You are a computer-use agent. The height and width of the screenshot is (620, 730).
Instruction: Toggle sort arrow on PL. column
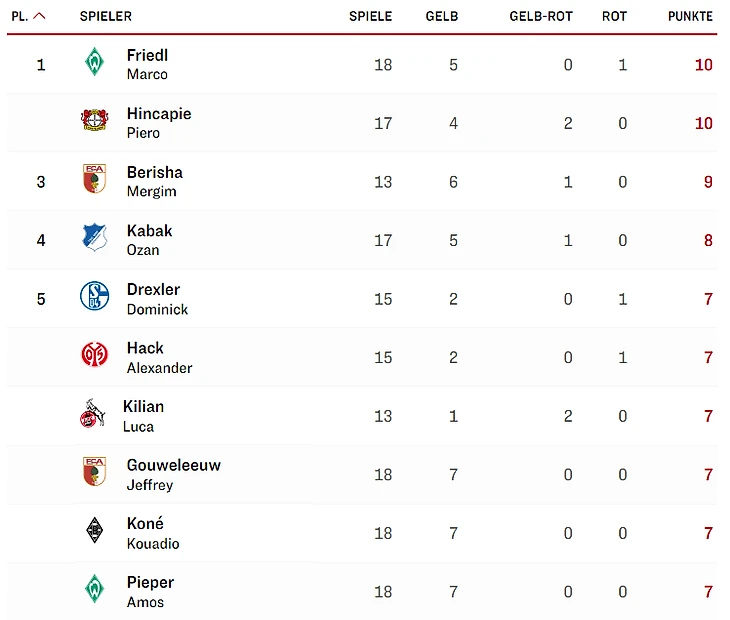[x=39, y=16]
